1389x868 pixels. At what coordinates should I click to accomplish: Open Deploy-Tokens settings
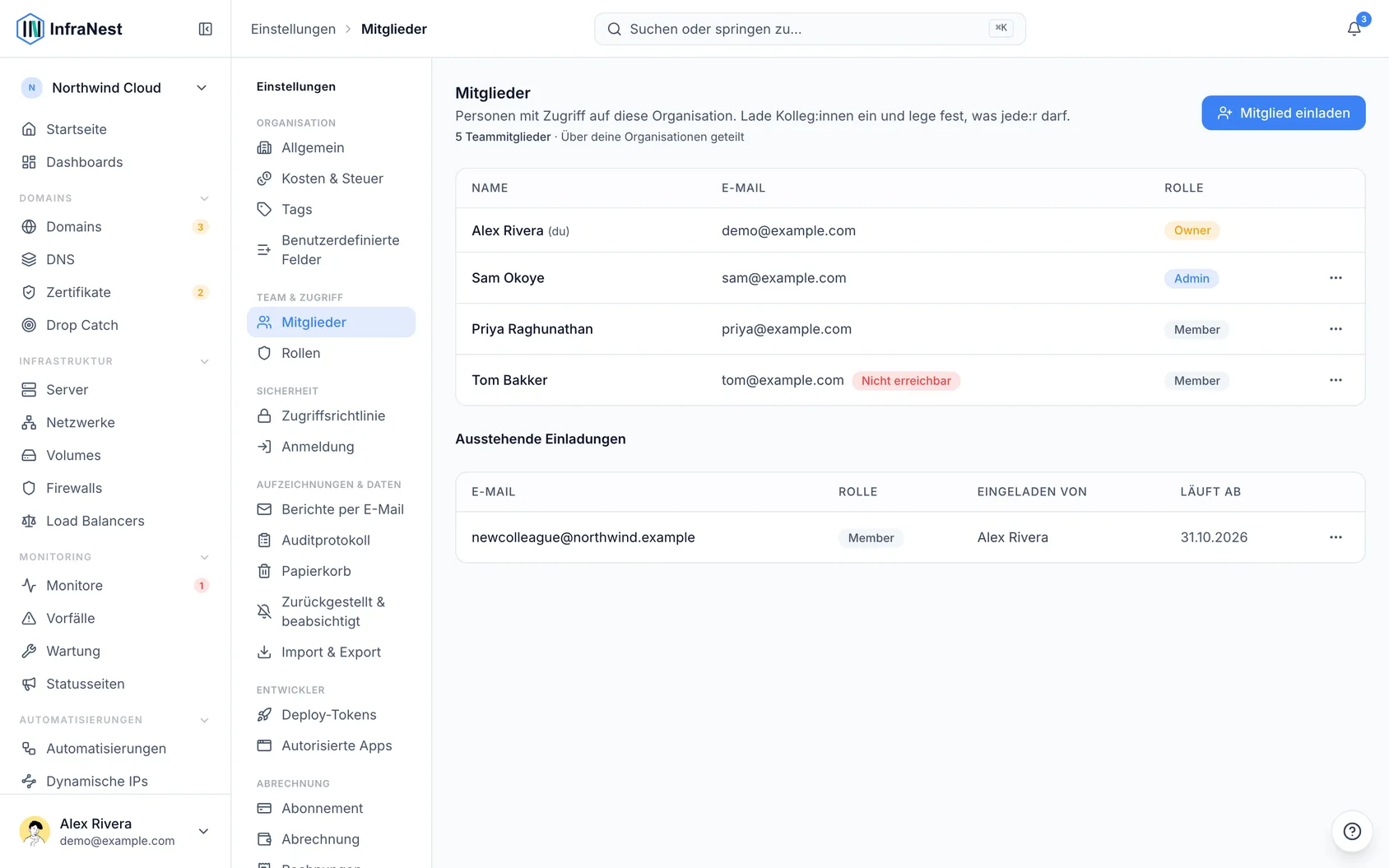click(x=331, y=715)
